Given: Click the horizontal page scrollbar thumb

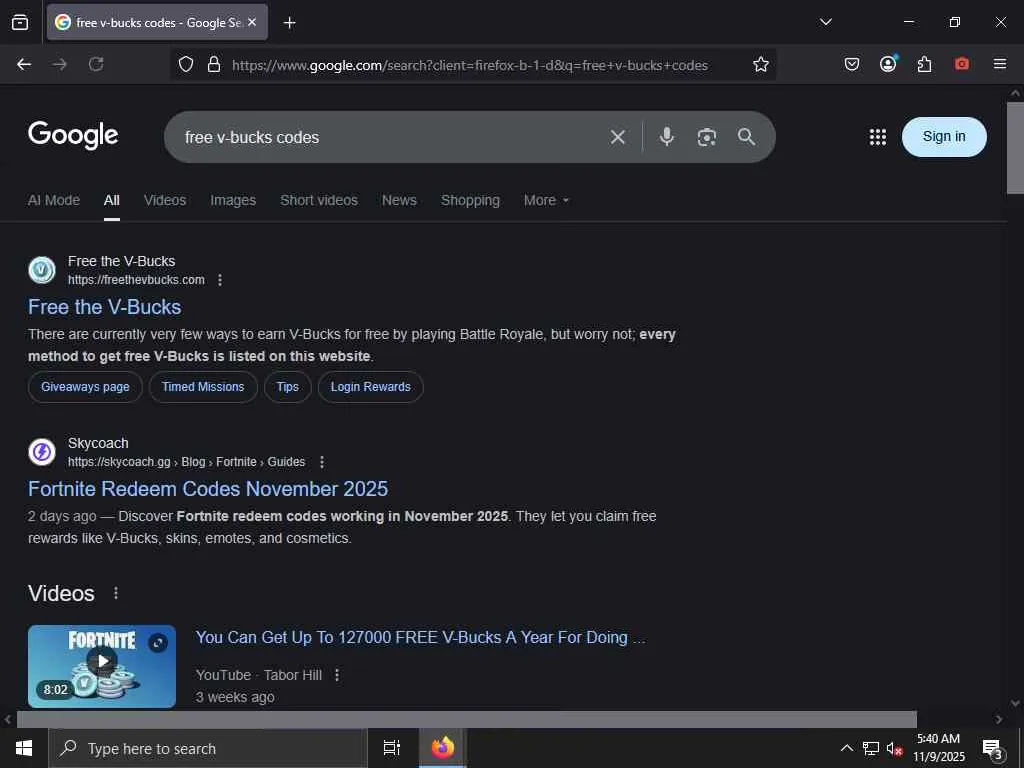Looking at the screenshot, I should click(467, 719).
